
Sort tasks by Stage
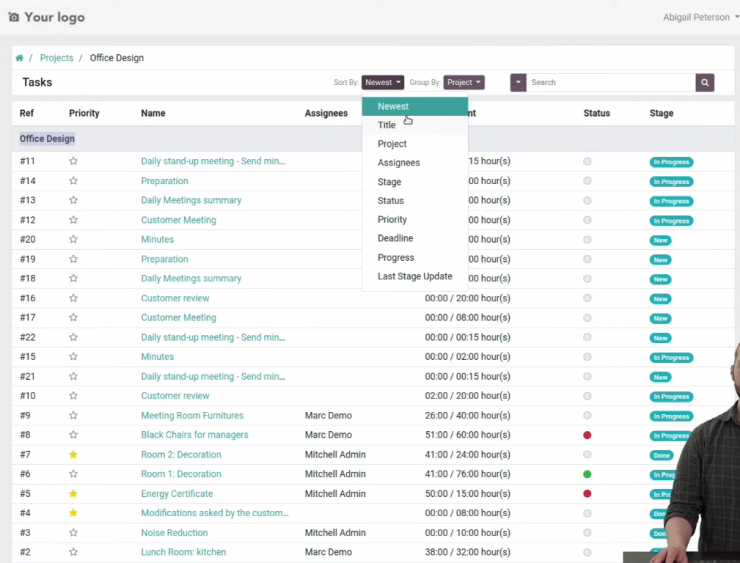(x=415, y=182)
